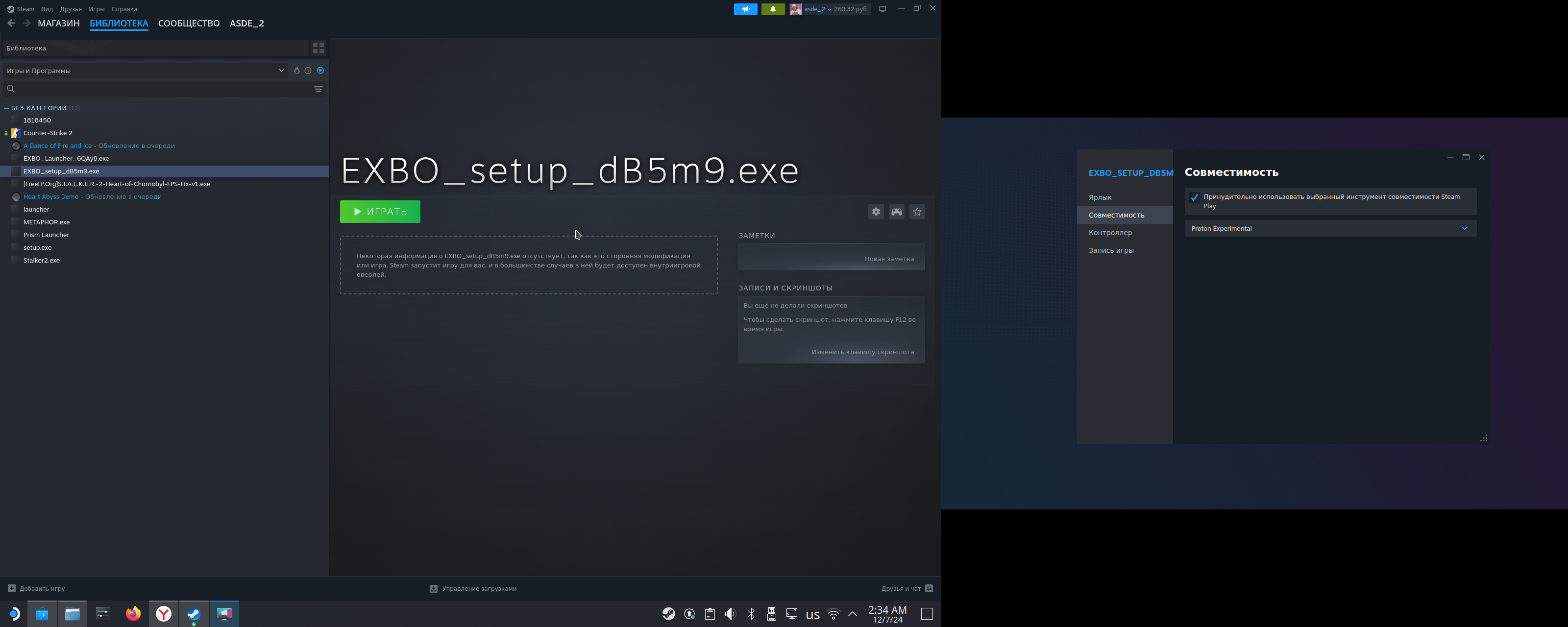This screenshot has width=1568, height=627.
Task: Open the volume tray icon
Action: [731, 614]
